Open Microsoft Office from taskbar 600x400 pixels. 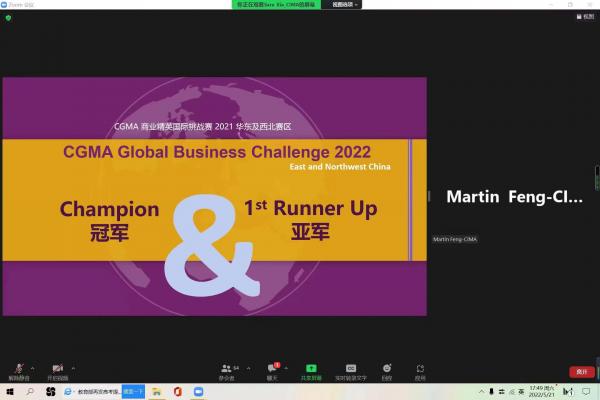[x=177, y=392]
